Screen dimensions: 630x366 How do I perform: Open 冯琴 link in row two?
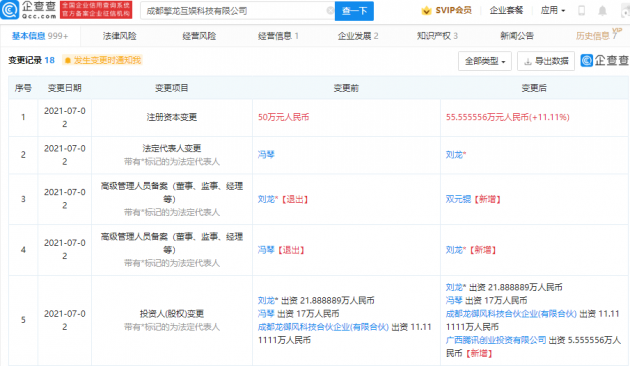pos(266,155)
